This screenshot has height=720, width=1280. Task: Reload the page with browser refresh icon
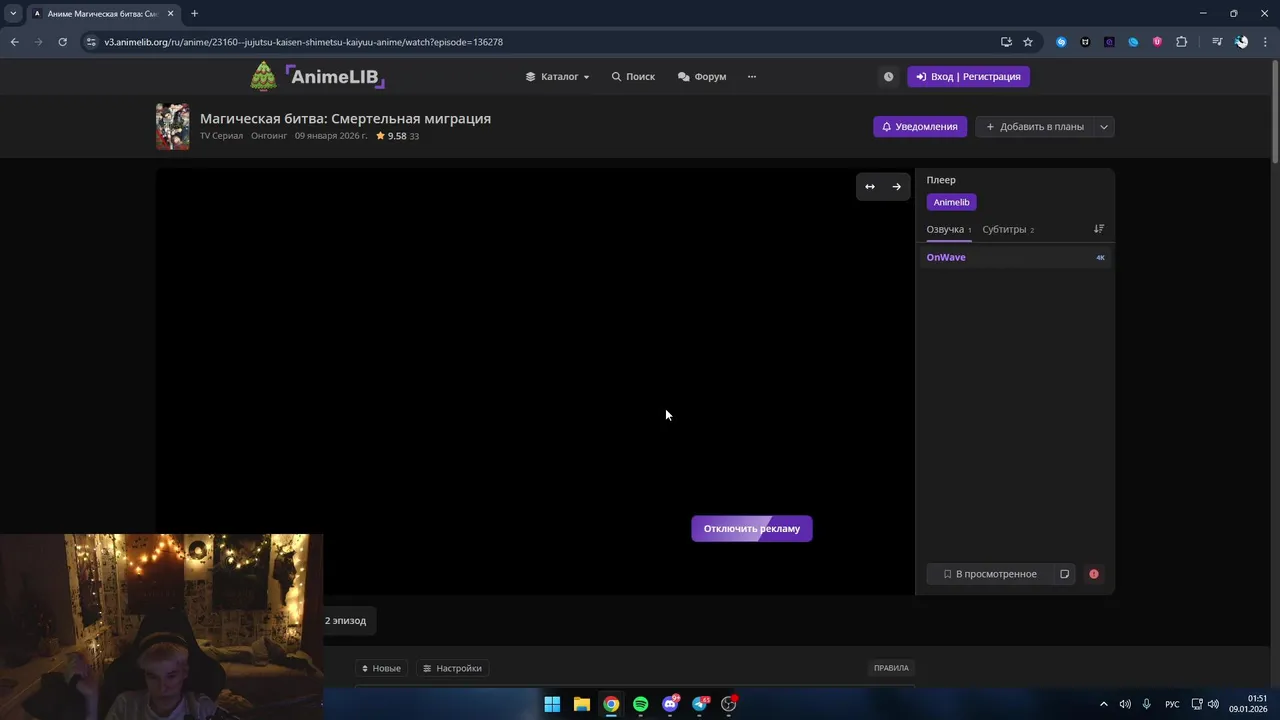pyautogui.click(x=62, y=42)
